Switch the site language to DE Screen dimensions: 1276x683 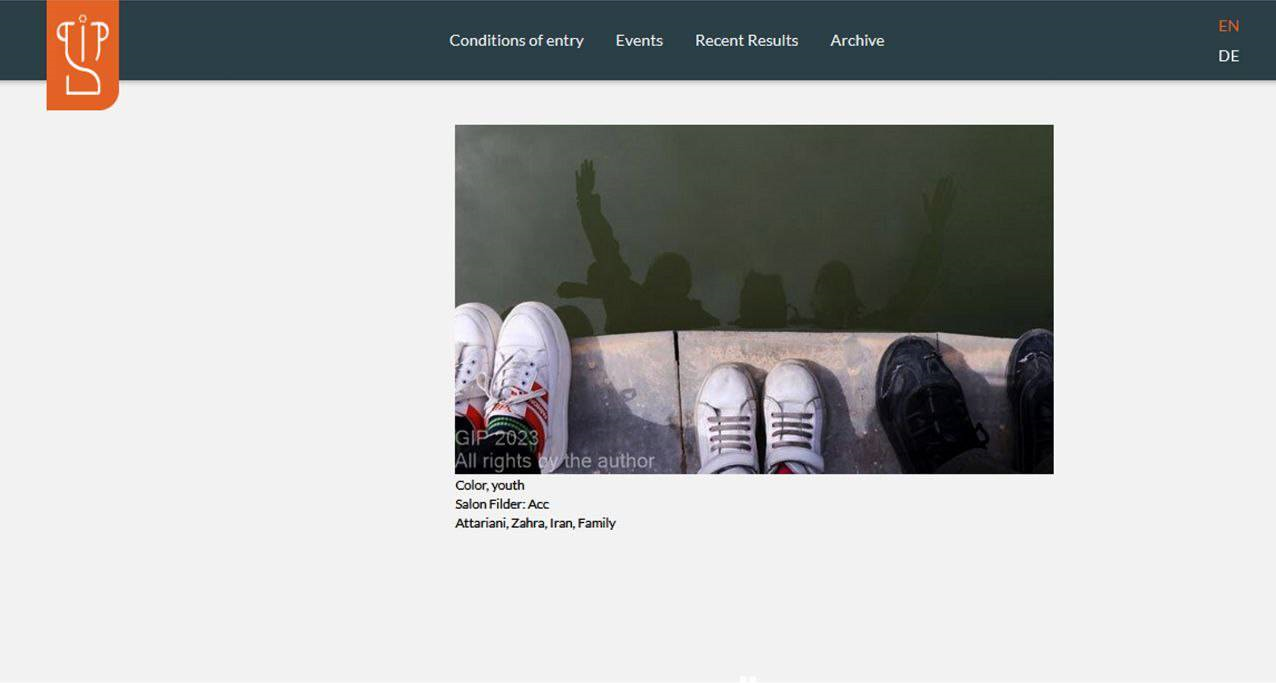1228,56
